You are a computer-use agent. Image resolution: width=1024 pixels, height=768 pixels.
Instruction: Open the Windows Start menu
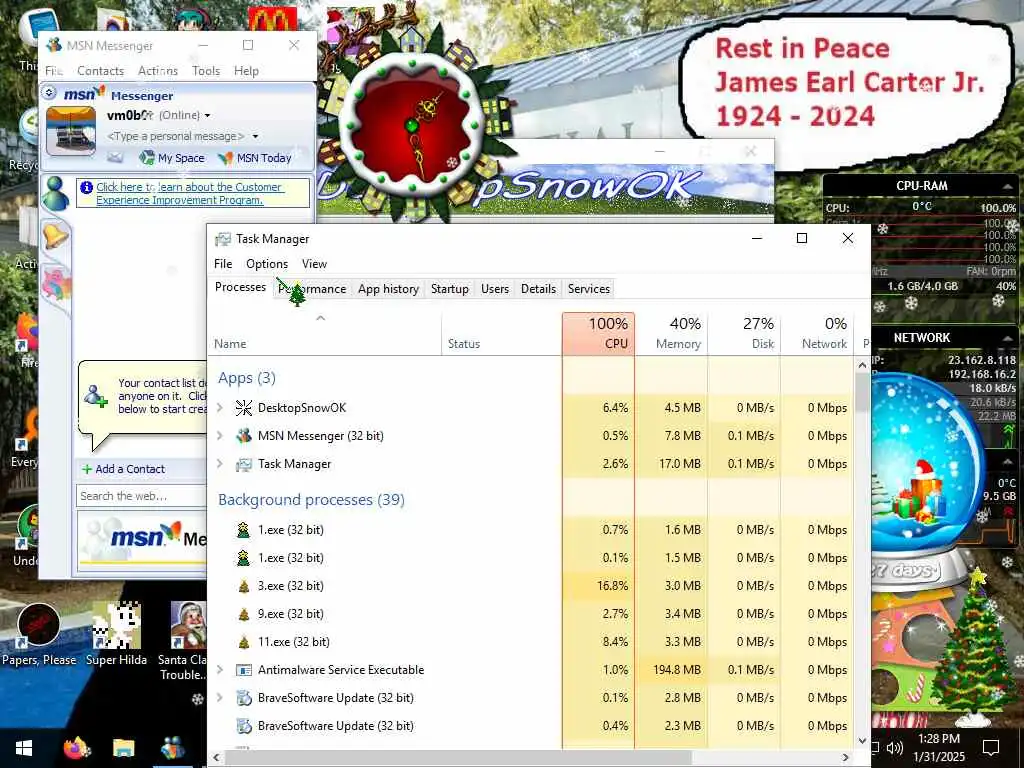tap(24, 748)
